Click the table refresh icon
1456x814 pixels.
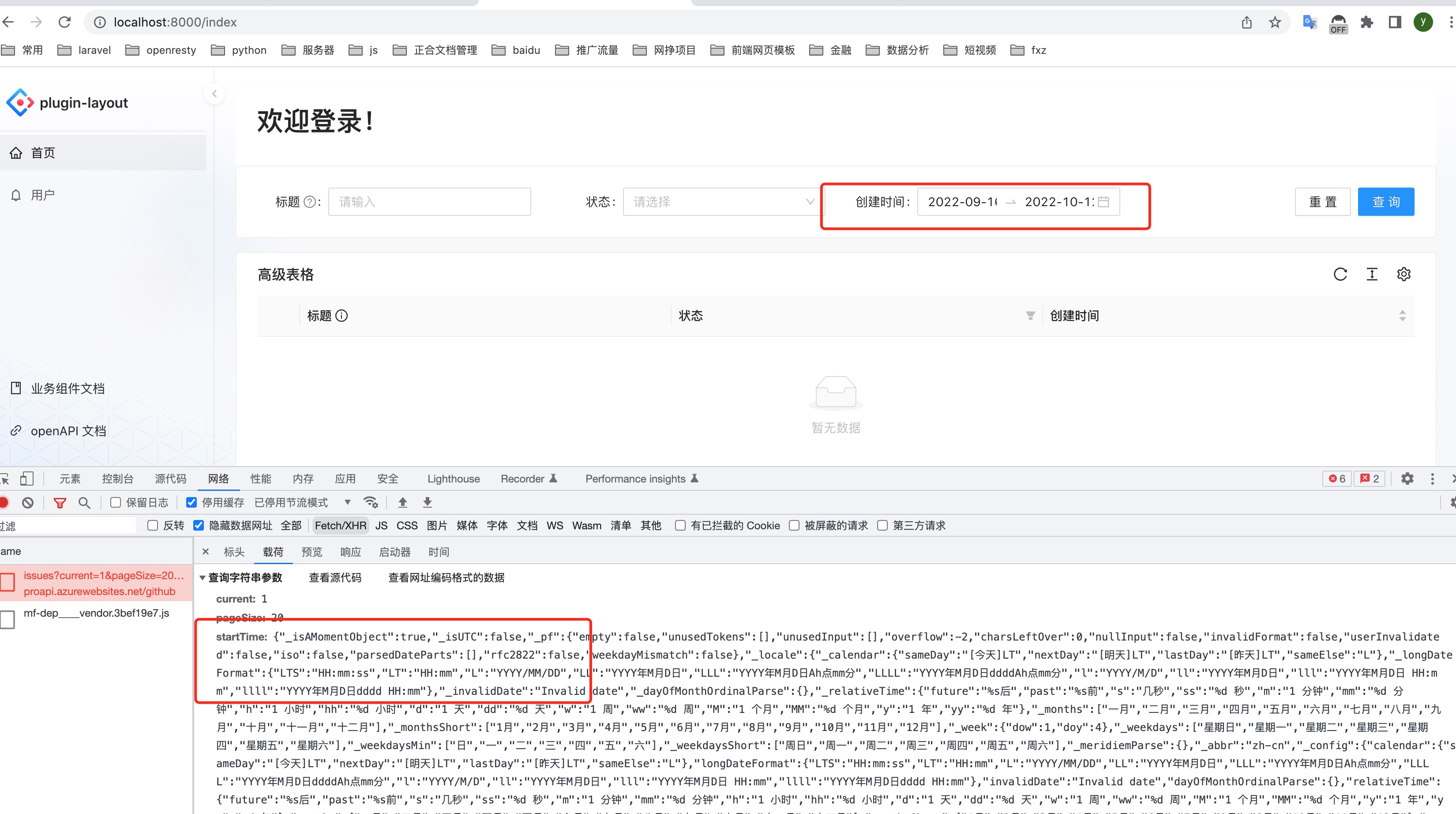(1340, 275)
